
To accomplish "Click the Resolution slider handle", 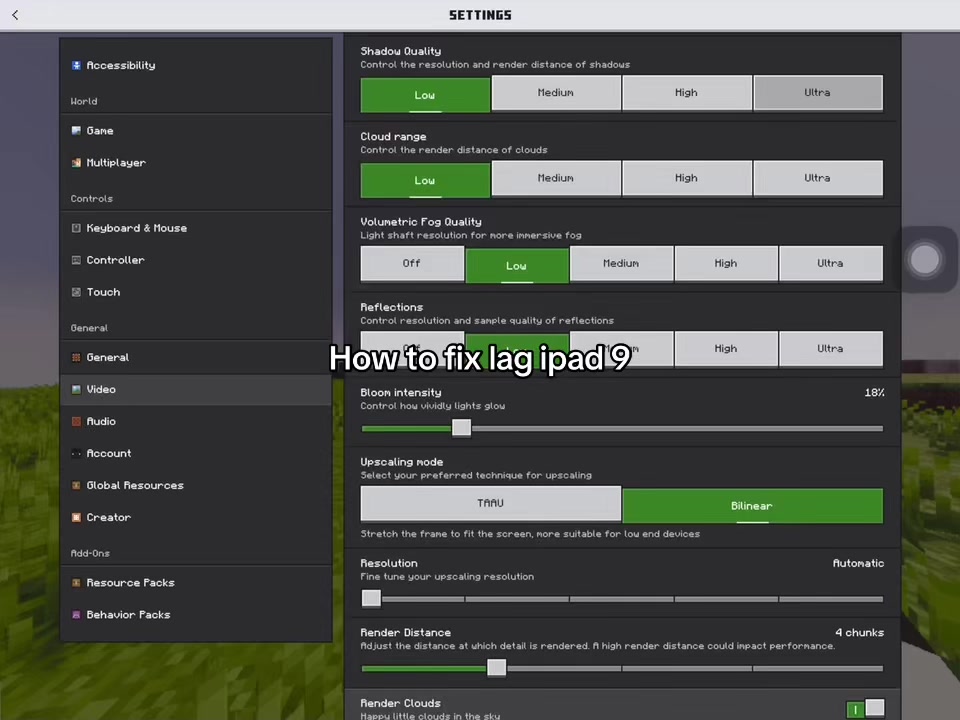I will pyautogui.click(x=371, y=598).
